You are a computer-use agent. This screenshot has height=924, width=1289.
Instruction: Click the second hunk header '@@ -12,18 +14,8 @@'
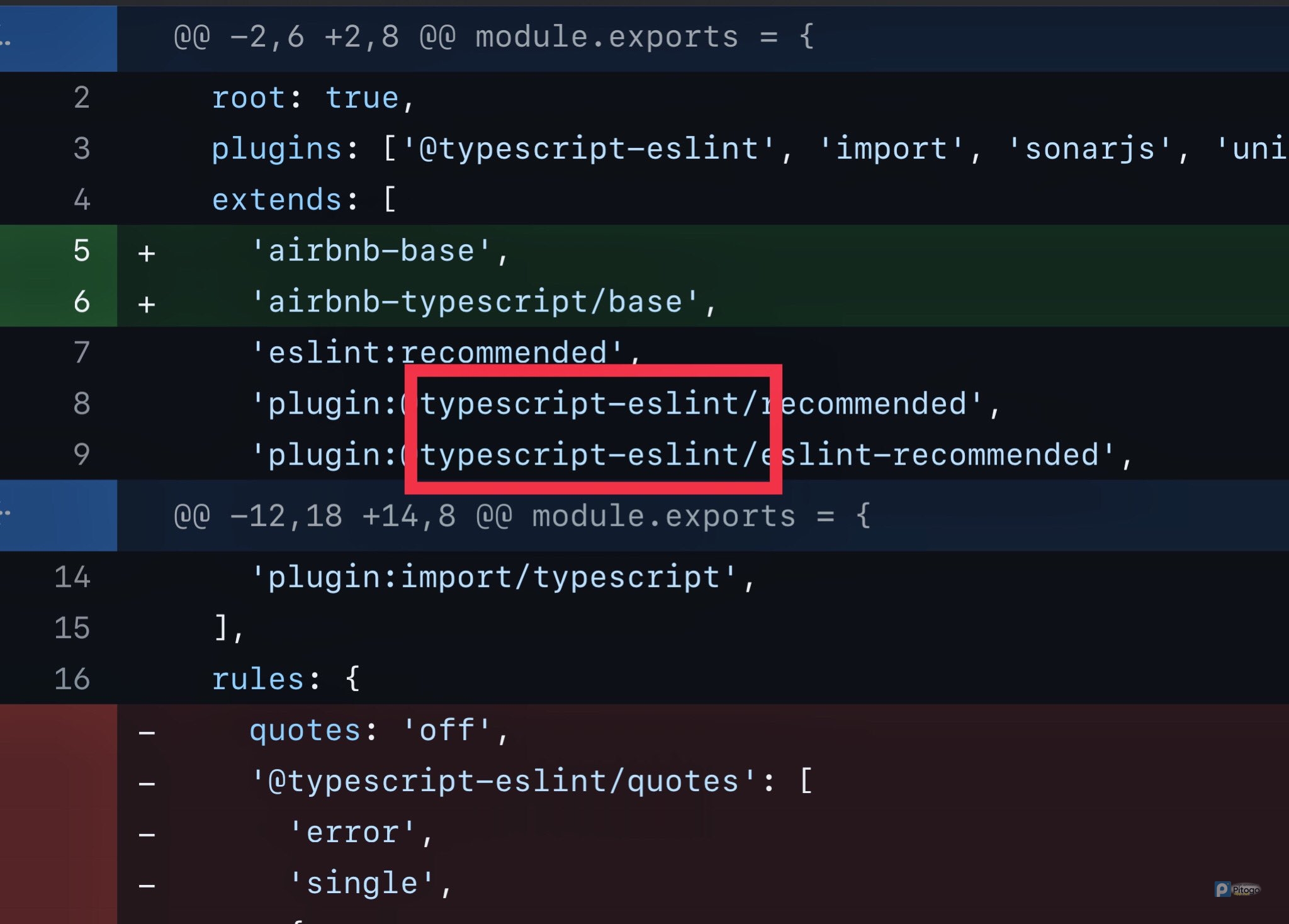[x=343, y=516]
